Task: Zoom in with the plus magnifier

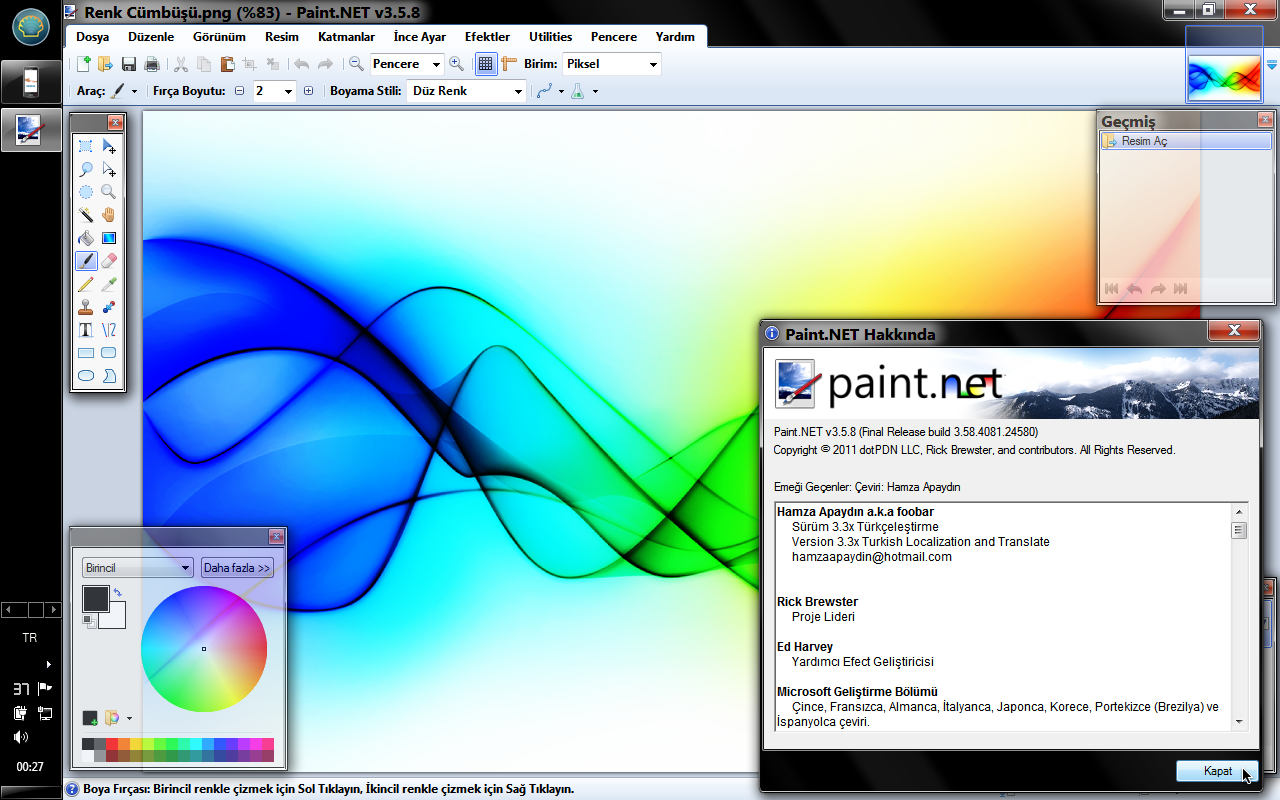Action: tap(457, 64)
